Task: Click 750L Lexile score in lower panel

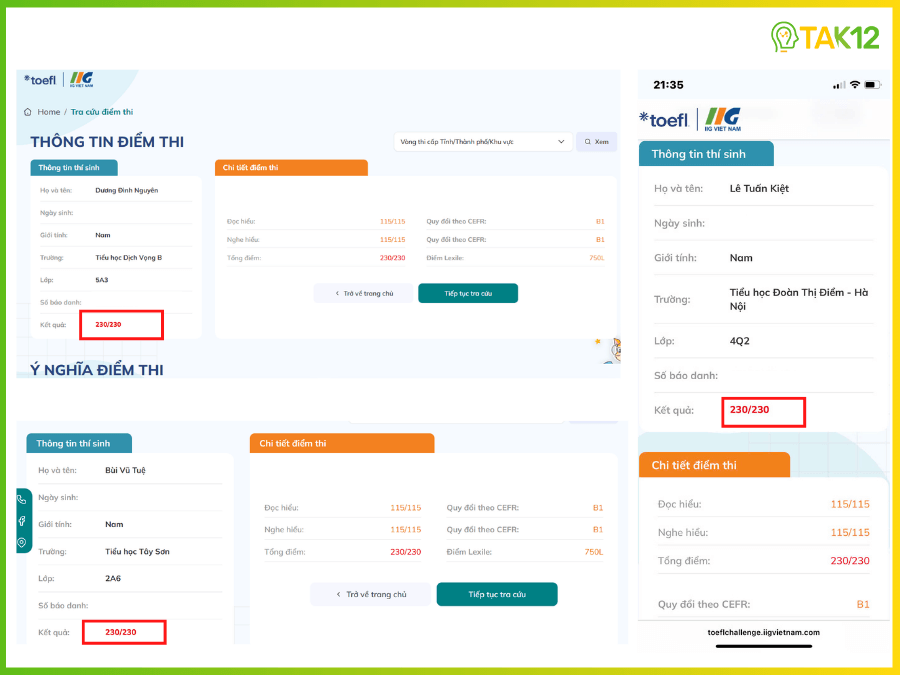Action: pyautogui.click(x=593, y=552)
